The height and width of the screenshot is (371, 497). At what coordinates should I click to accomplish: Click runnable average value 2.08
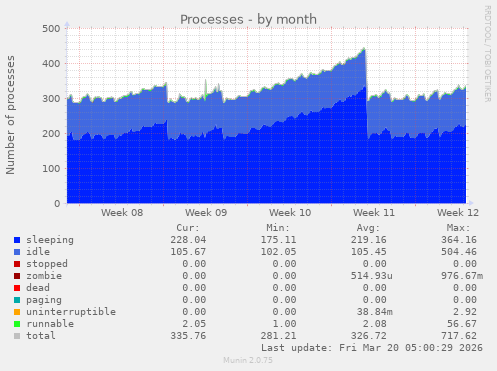374,324
